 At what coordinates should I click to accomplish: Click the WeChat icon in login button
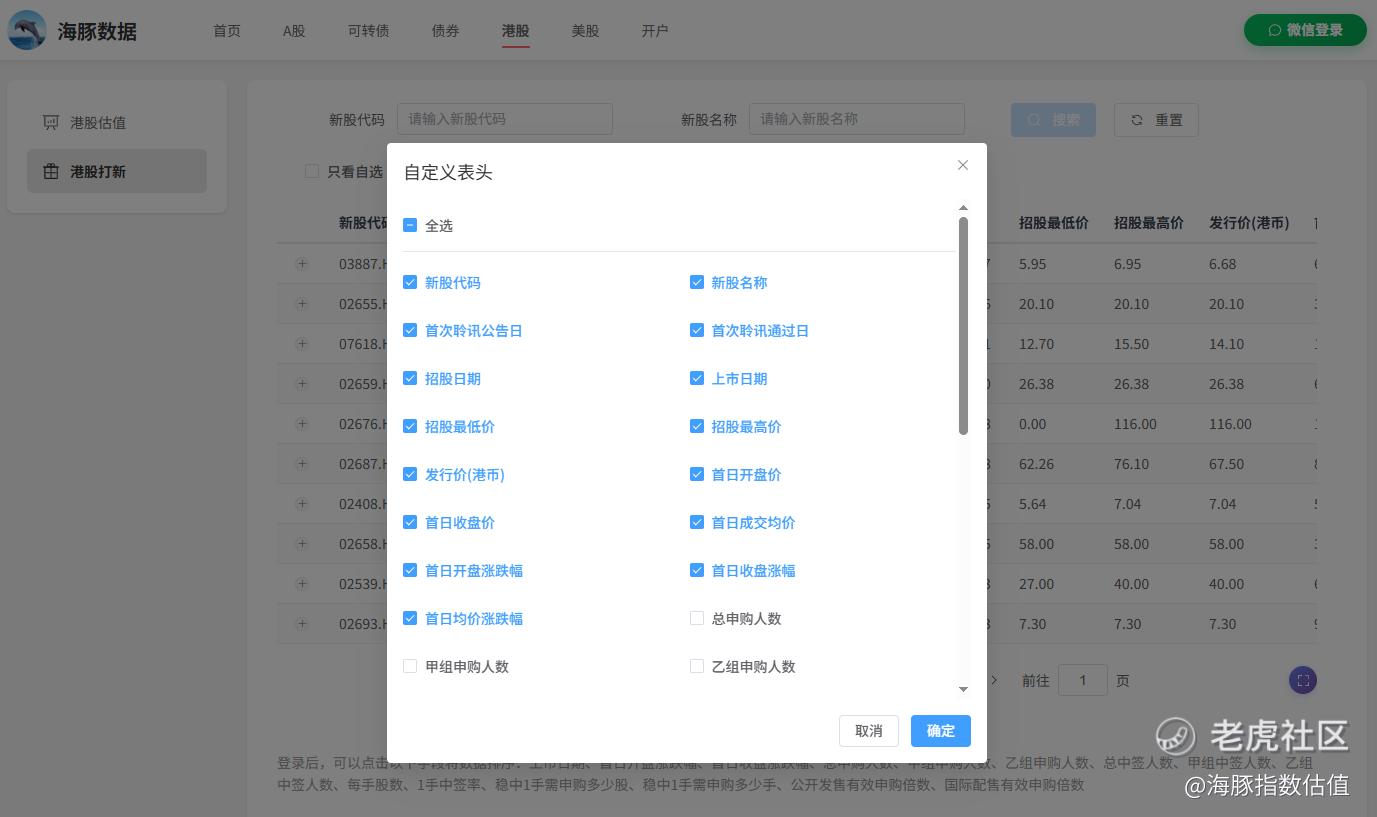click(x=1274, y=30)
